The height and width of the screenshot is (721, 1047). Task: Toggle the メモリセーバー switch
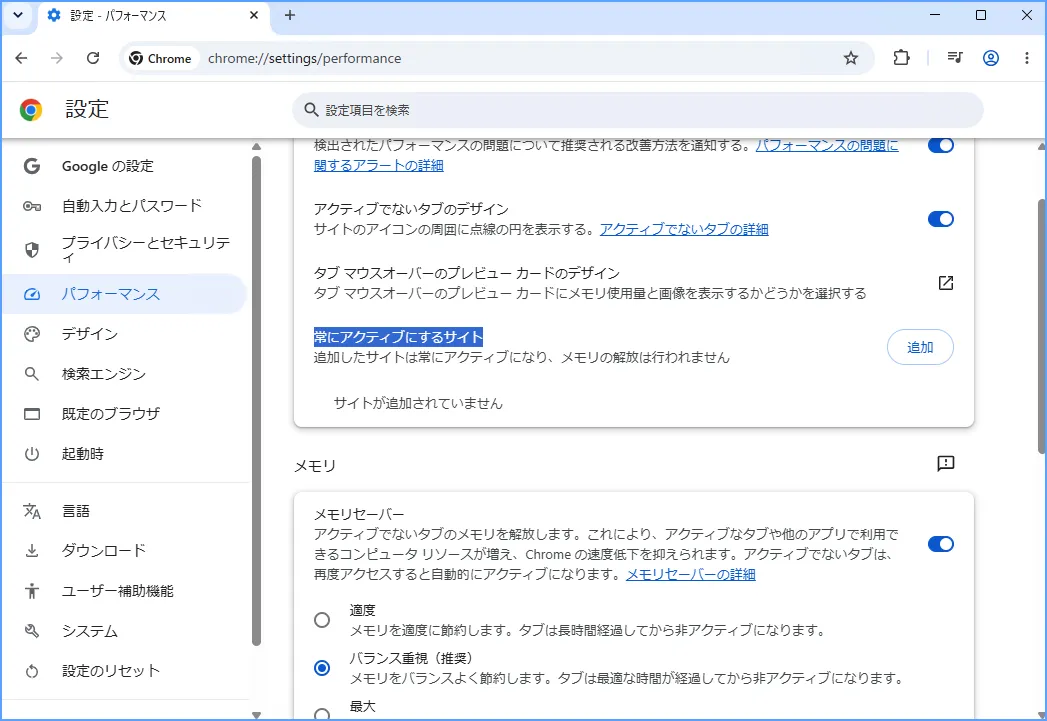coord(940,544)
